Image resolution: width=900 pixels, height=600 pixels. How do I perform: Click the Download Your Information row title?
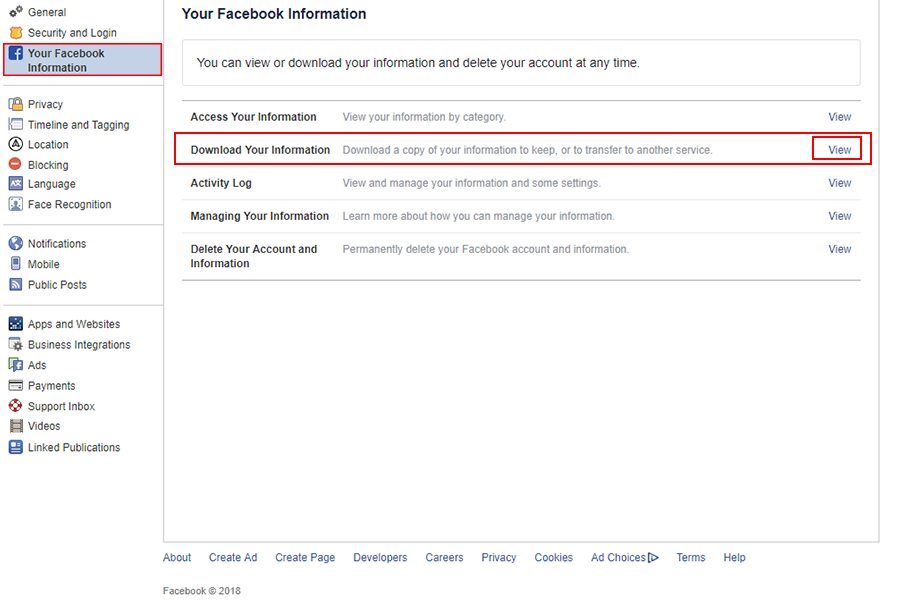coord(260,150)
